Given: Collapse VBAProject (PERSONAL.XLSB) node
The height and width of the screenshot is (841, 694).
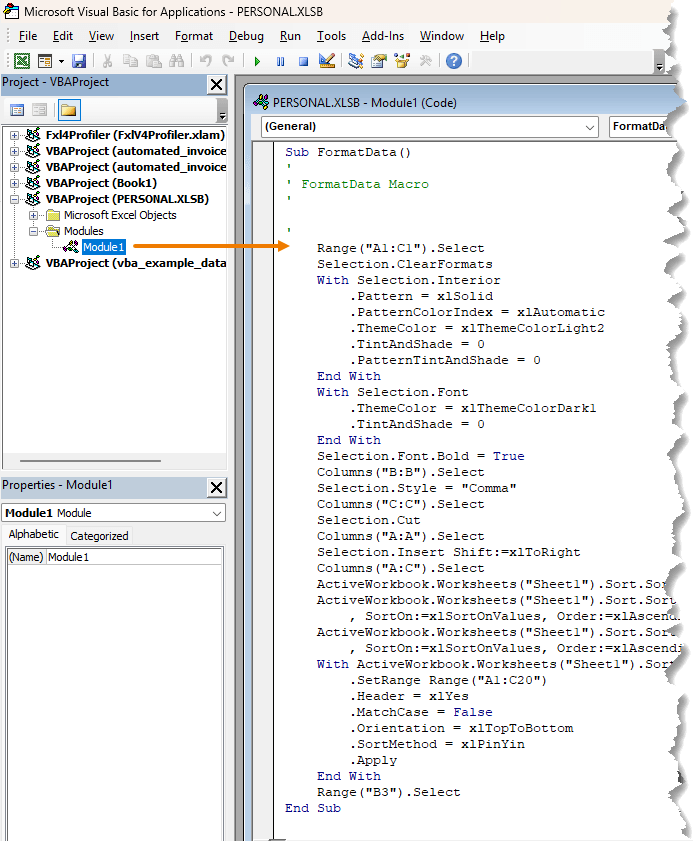Looking at the screenshot, I should click(x=14, y=200).
